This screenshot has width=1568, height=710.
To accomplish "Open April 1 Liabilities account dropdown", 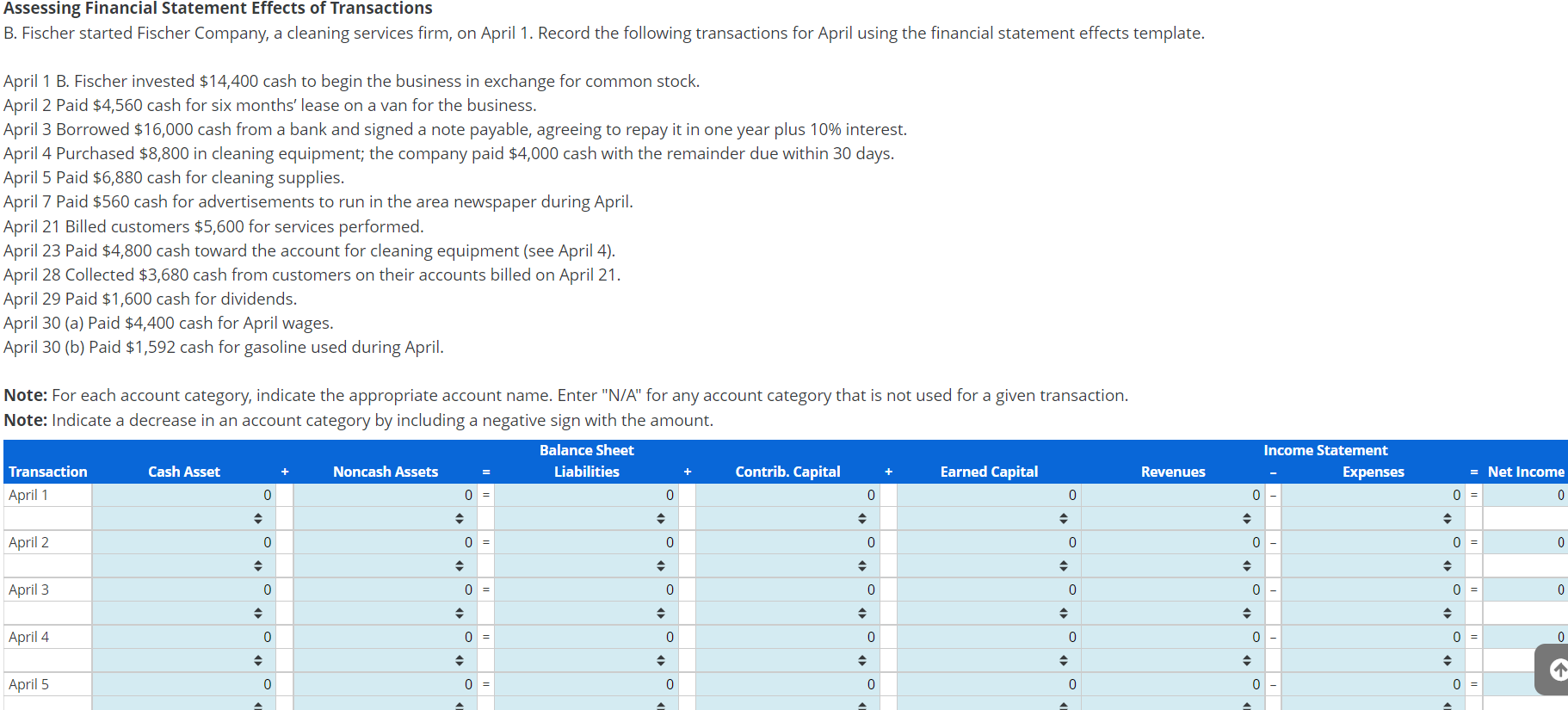I will (x=586, y=518).
